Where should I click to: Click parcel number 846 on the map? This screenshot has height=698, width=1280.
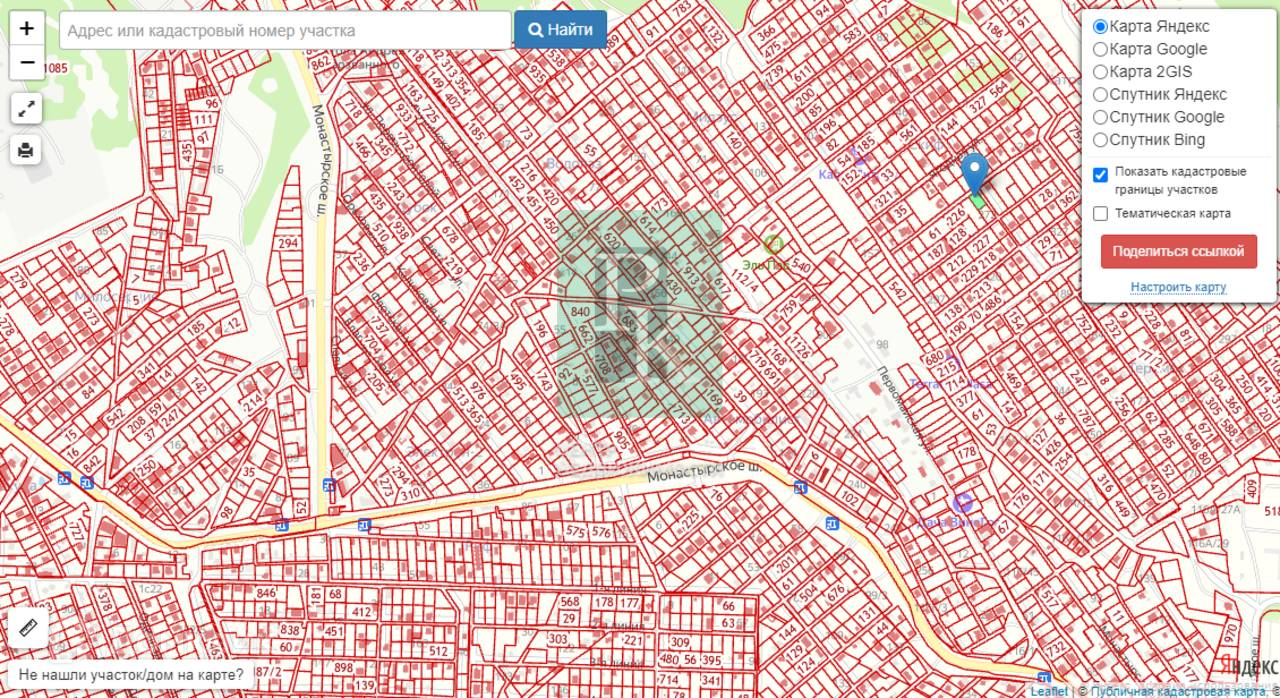coord(266,593)
